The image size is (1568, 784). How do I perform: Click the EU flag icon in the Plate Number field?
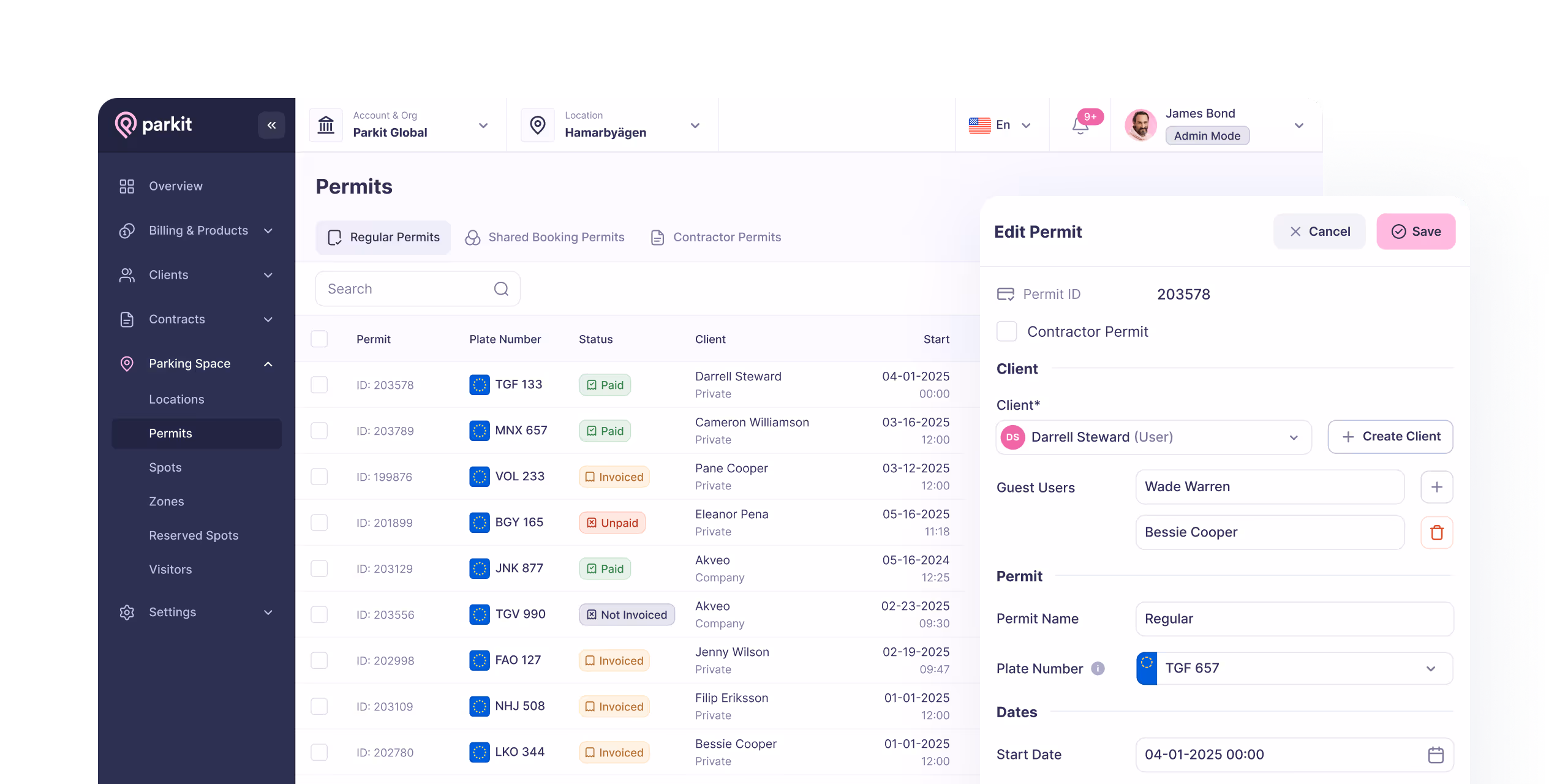pyautogui.click(x=1147, y=668)
